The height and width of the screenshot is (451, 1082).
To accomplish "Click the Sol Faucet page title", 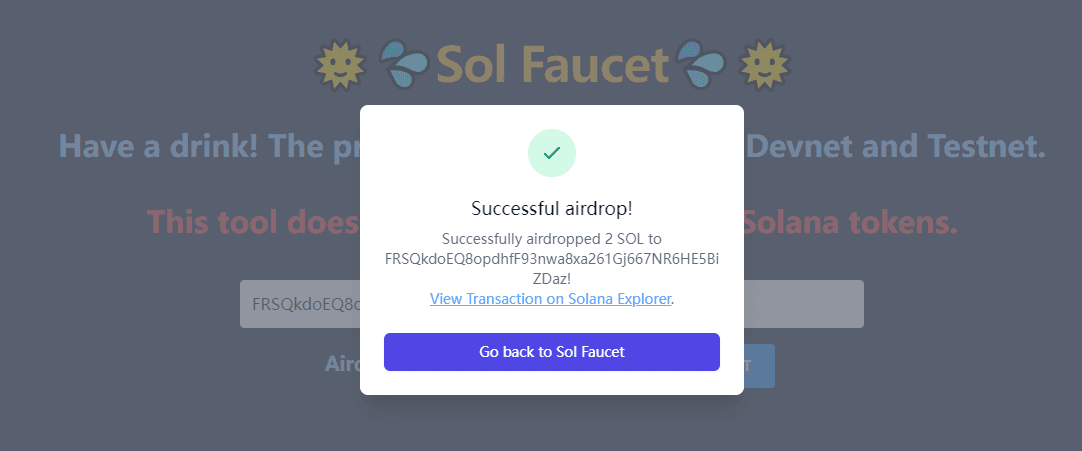I will [x=552, y=66].
